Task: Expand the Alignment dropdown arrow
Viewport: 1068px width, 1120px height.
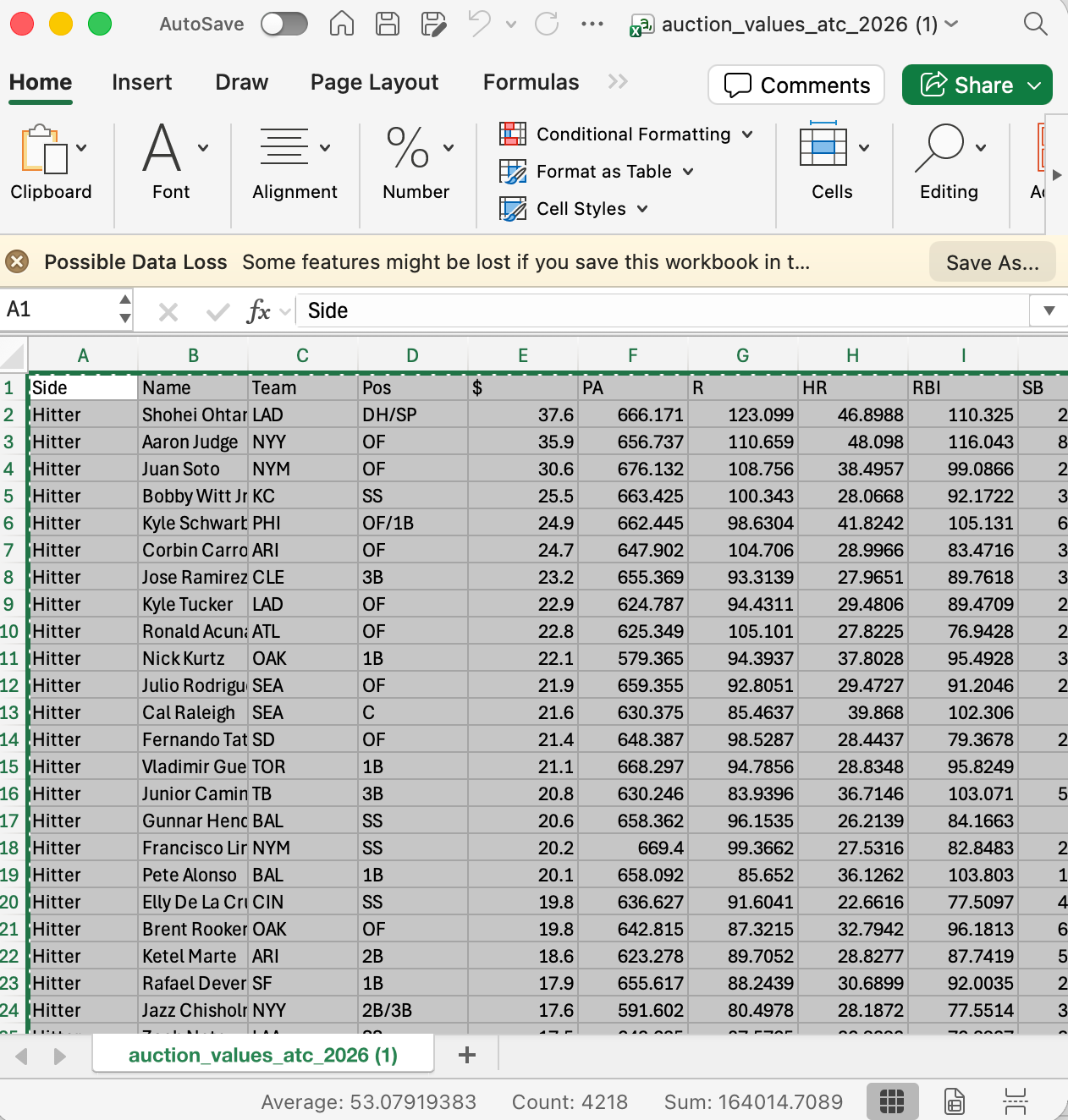Action: (325, 148)
